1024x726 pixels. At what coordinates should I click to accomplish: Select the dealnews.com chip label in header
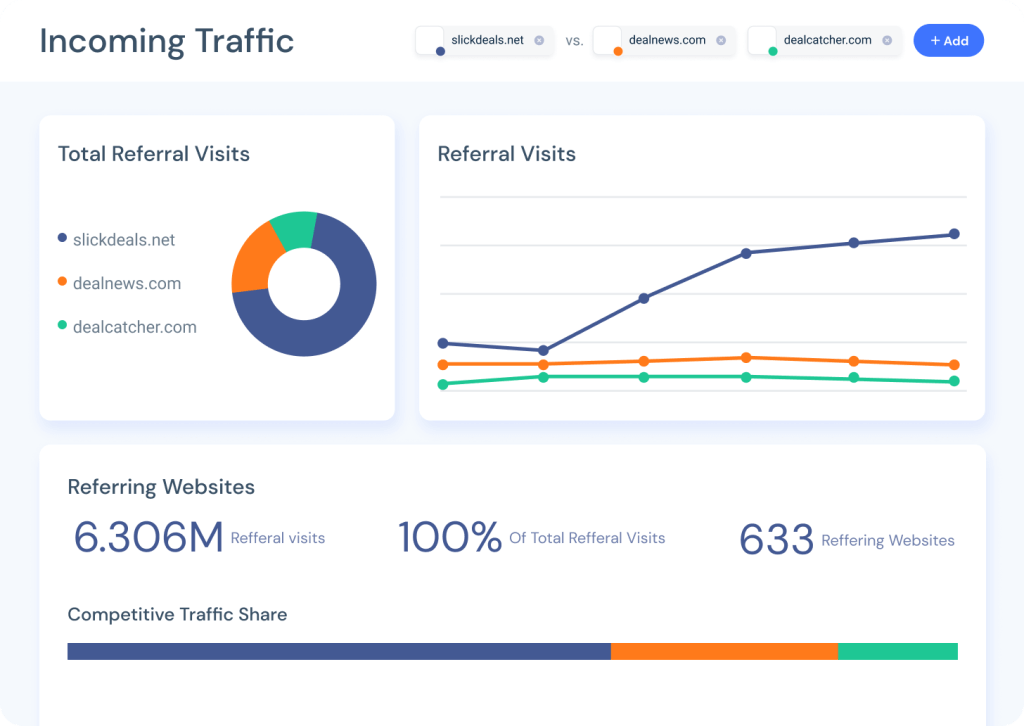coord(667,40)
